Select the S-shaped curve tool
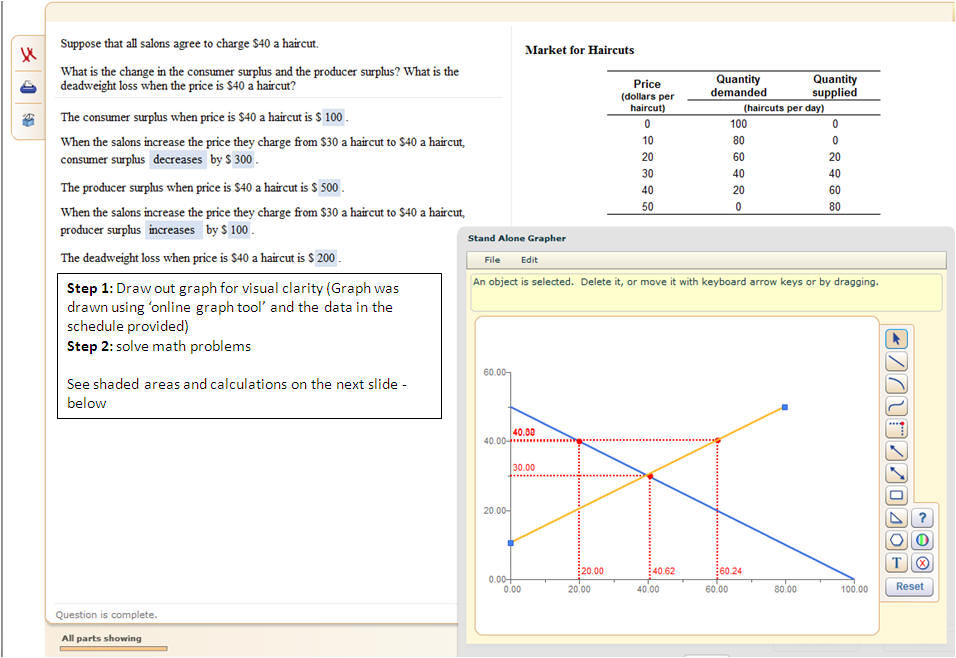956x658 pixels. pos(897,406)
